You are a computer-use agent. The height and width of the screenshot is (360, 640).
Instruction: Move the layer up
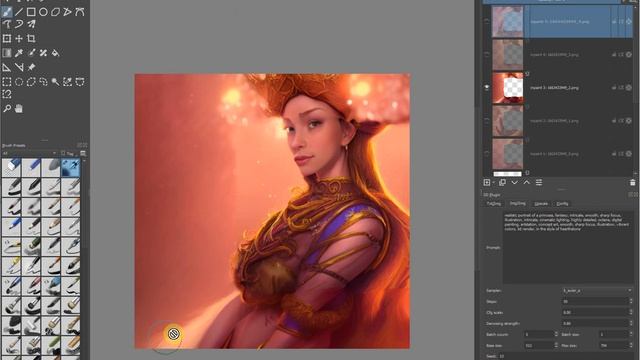coord(527,183)
